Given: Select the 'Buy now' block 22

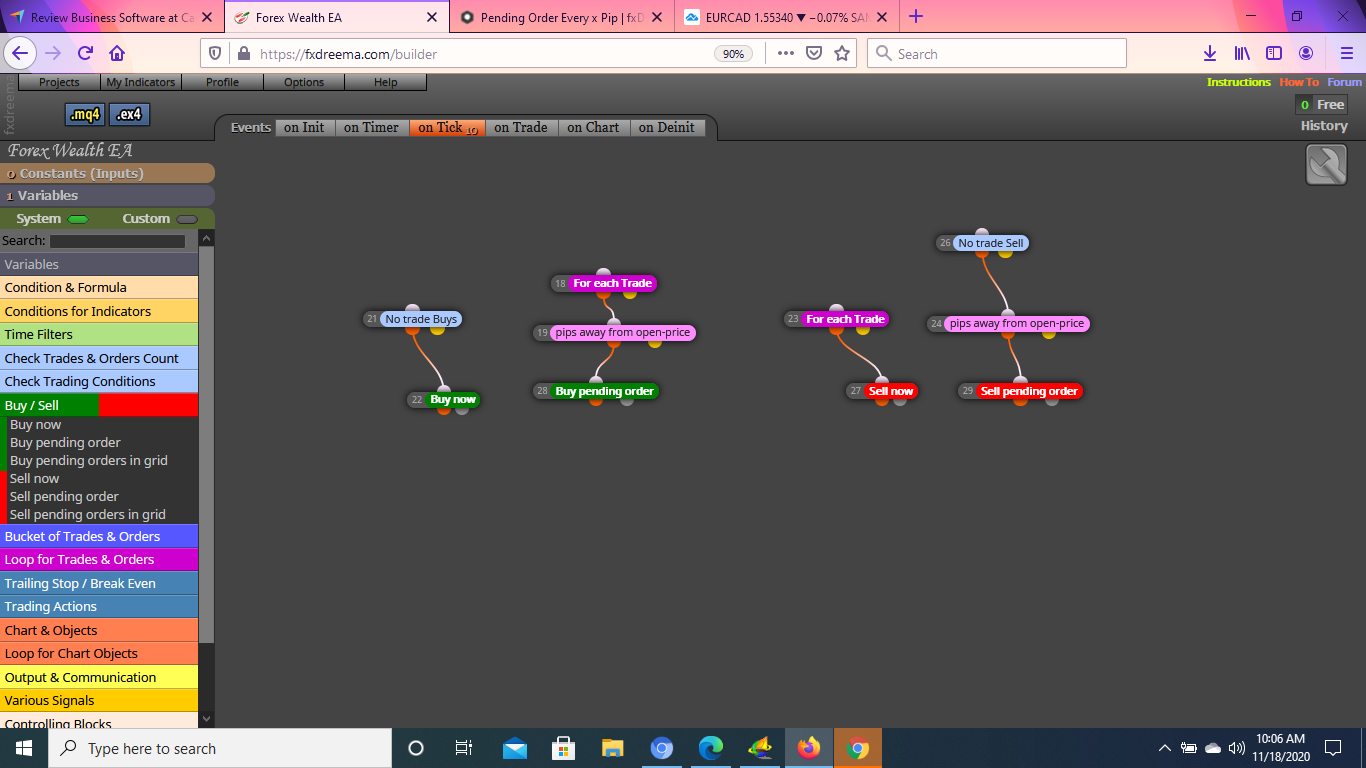Looking at the screenshot, I should tap(453, 399).
